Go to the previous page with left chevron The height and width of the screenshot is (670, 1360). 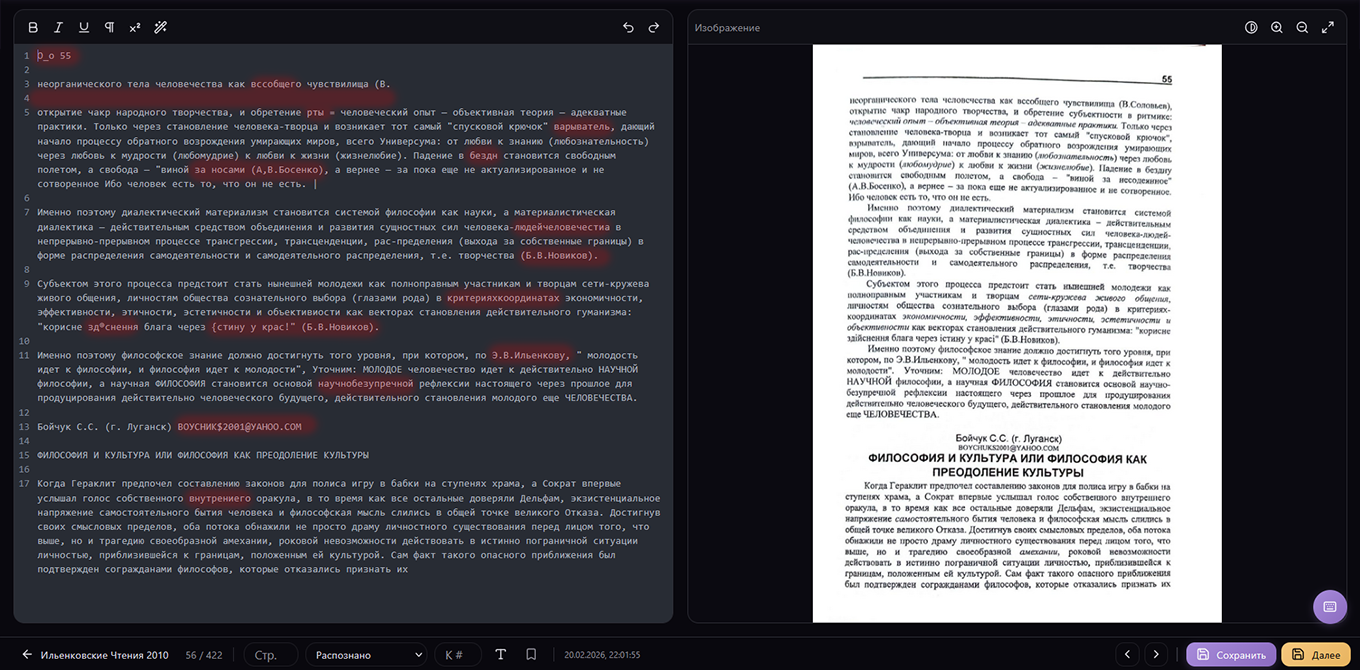click(x=1128, y=655)
